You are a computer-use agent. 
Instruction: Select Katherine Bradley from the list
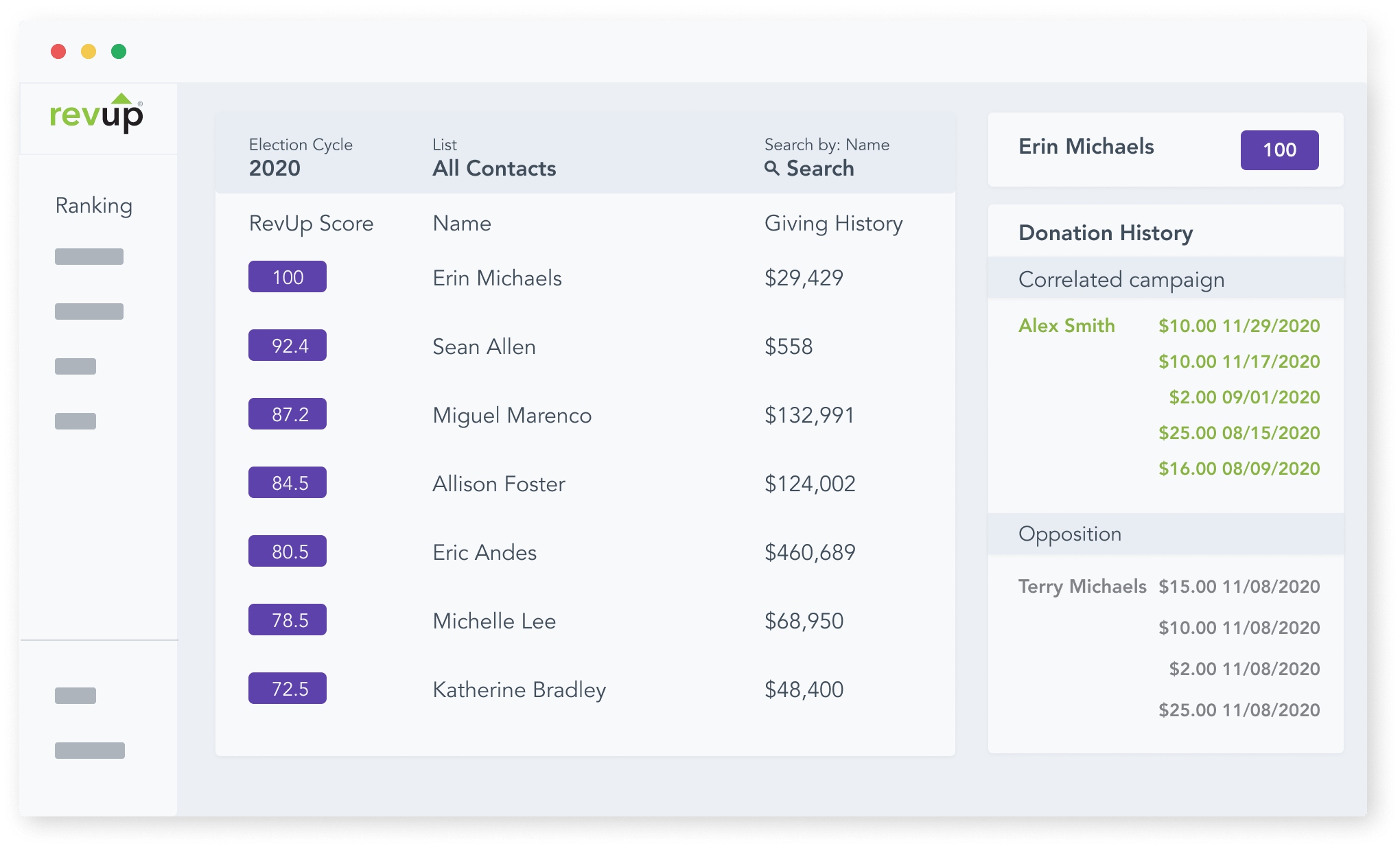pyautogui.click(x=519, y=690)
